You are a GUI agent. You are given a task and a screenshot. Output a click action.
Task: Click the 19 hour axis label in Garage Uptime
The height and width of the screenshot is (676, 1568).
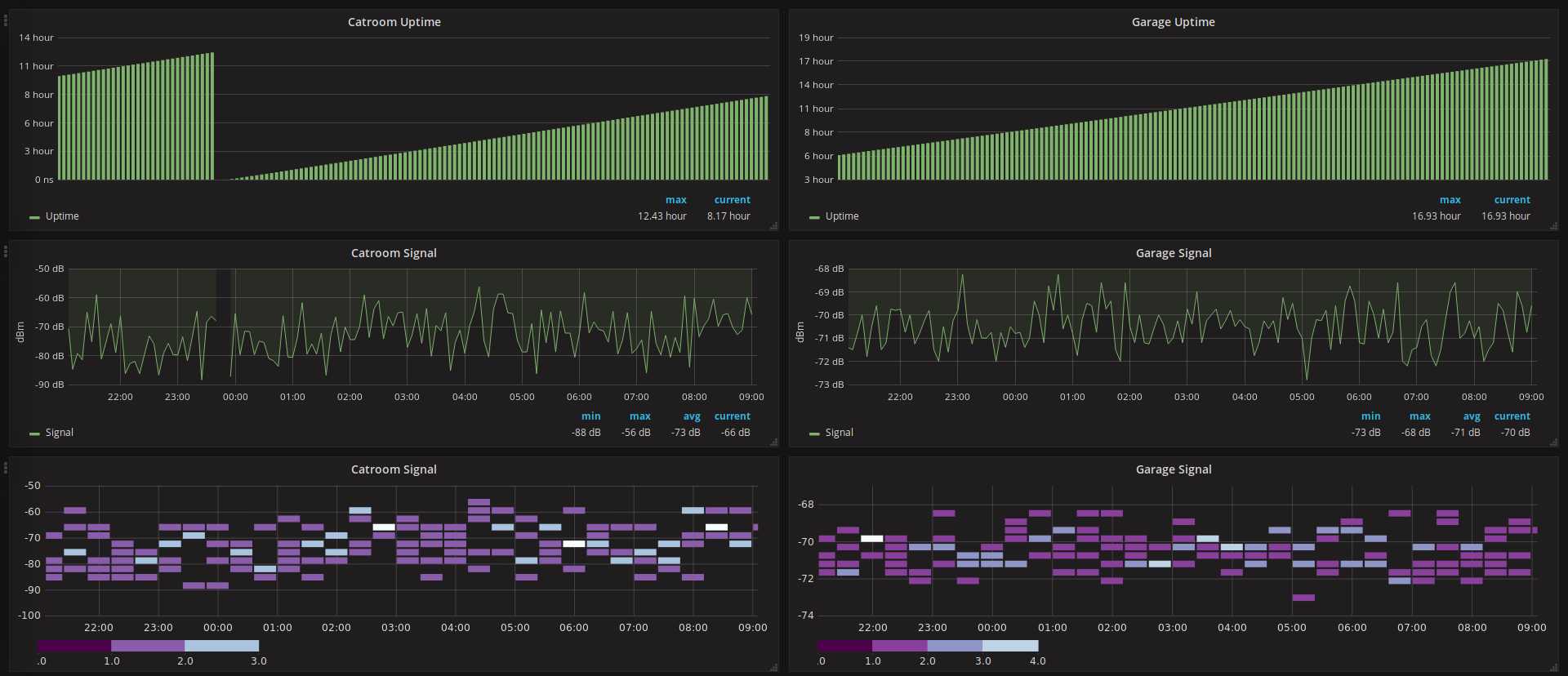pos(816,38)
